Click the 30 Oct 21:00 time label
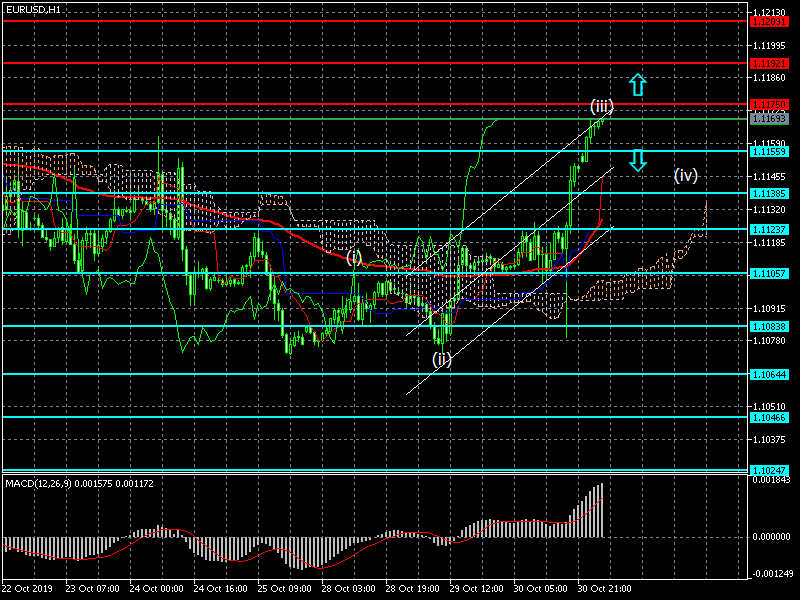The width and height of the screenshot is (800, 600). (x=605, y=588)
